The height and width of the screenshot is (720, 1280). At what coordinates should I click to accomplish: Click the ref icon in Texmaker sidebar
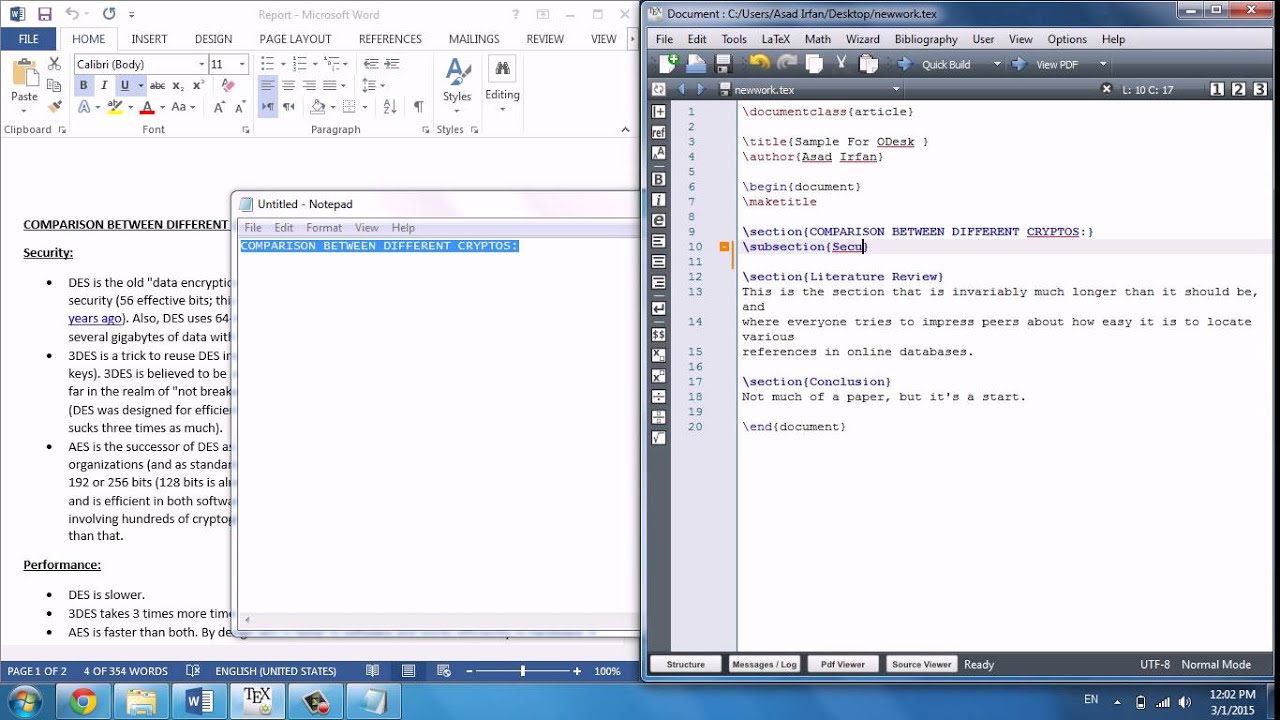[x=658, y=132]
